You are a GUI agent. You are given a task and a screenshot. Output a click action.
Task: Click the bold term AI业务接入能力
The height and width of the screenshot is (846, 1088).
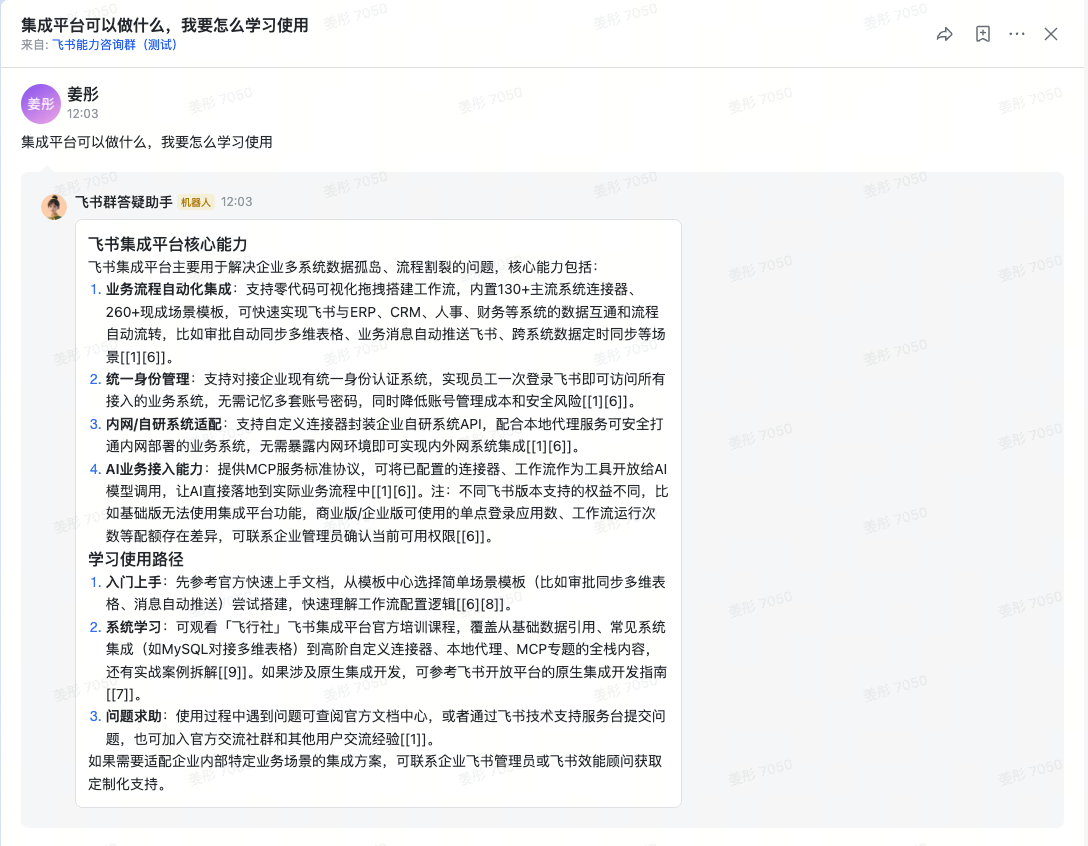tap(155, 469)
